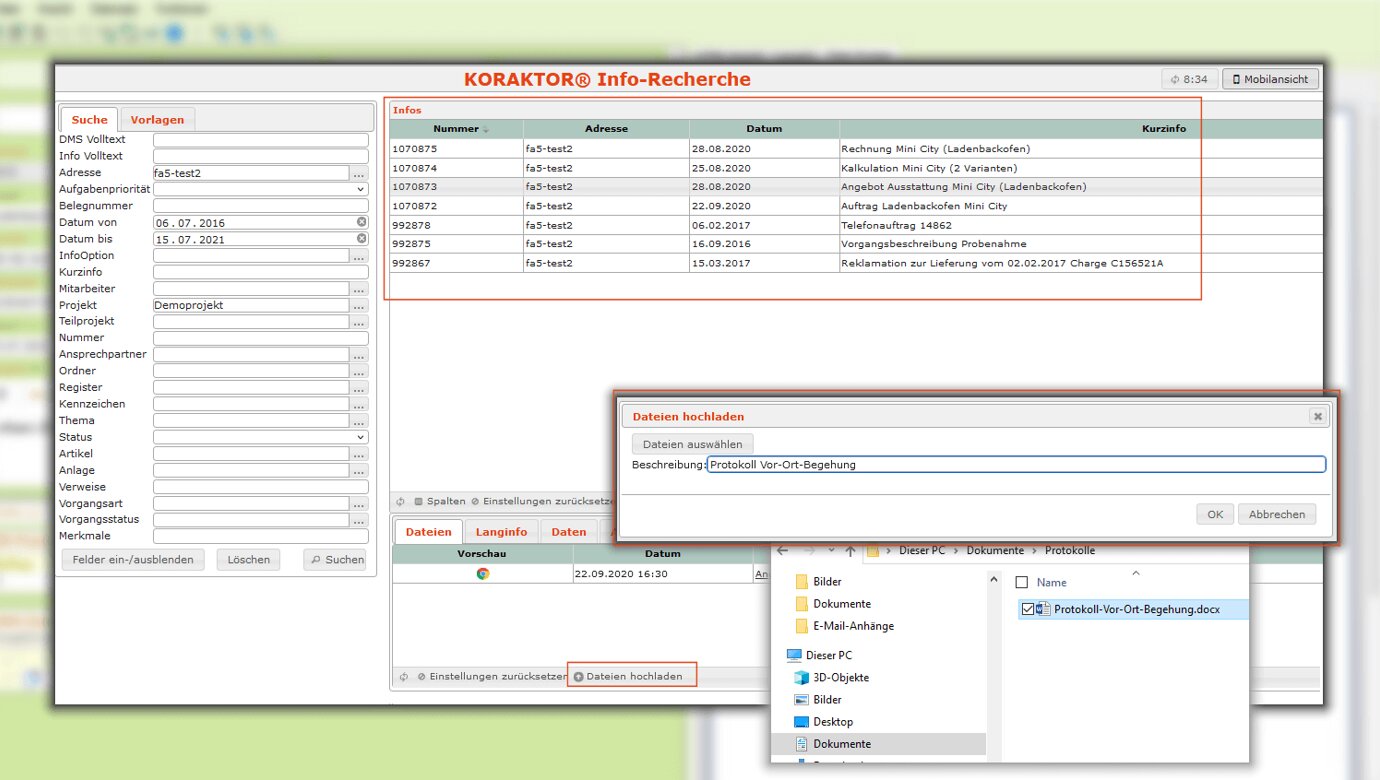Switch to the Langinfo tab
Image resolution: width=1380 pixels, height=780 pixels.
coord(501,532)
